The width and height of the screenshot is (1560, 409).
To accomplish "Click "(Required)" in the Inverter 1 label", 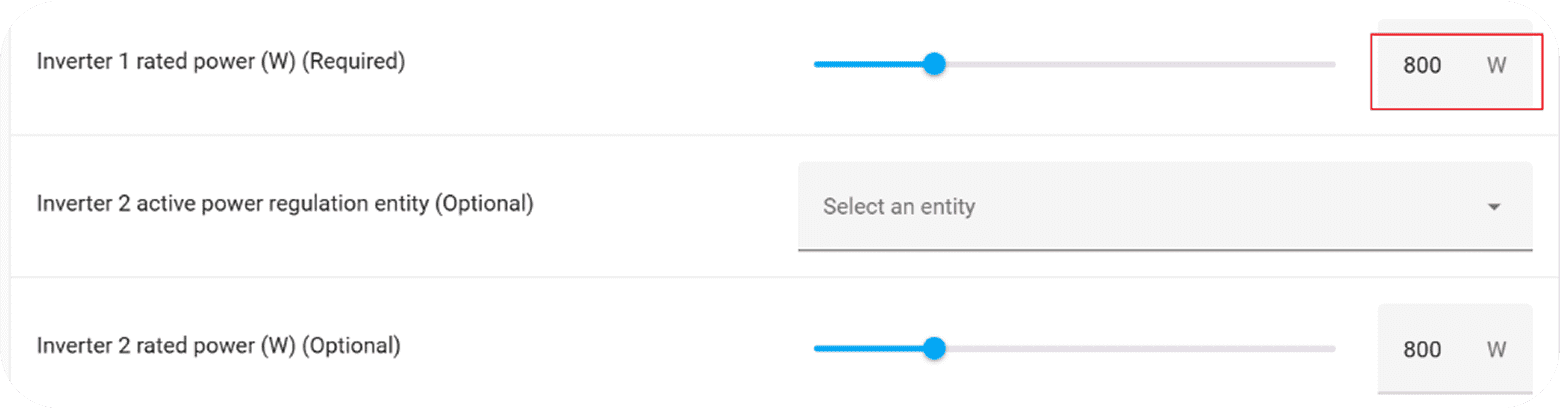I will coord(353,61).
